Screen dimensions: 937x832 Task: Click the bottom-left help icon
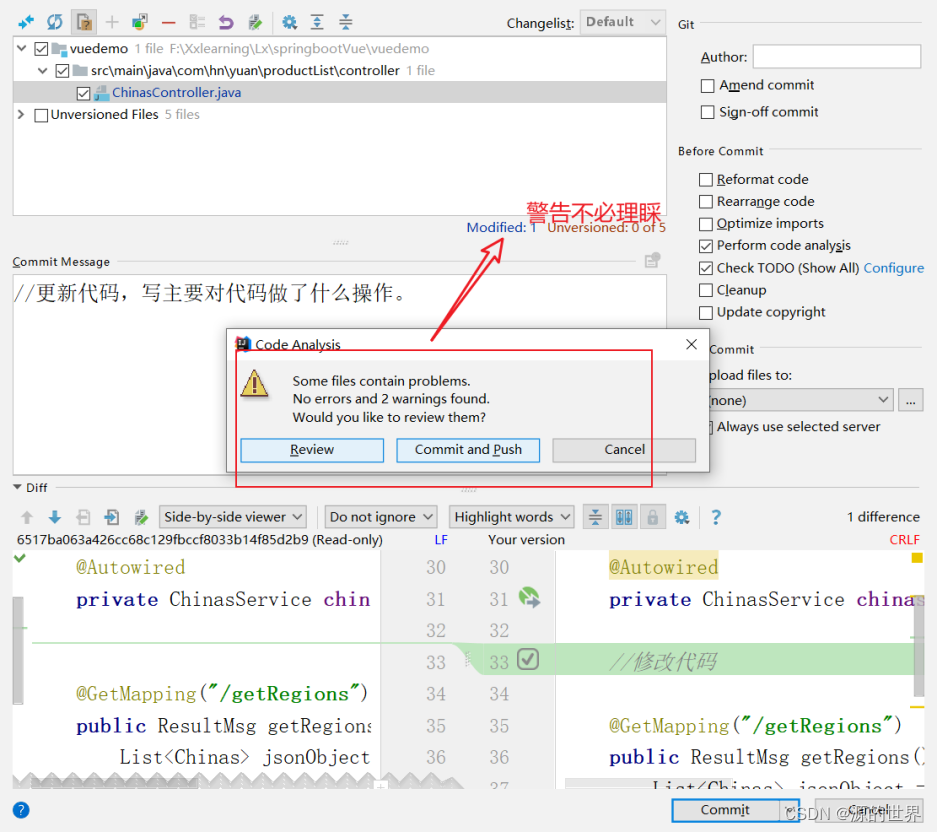21,810
